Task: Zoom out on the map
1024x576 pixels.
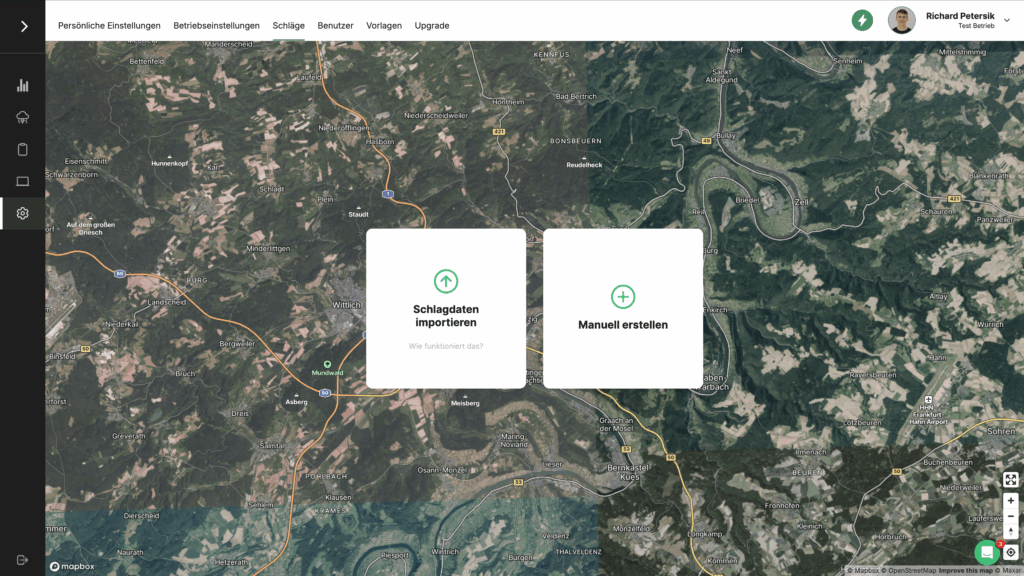Action: [1010, 516]
